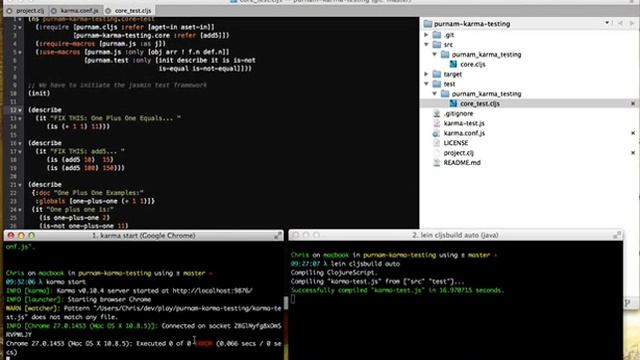Focus the '1. karma start (Google Chrome)' title bar
This screenshot has height=360, width=640.
(143, 236)
